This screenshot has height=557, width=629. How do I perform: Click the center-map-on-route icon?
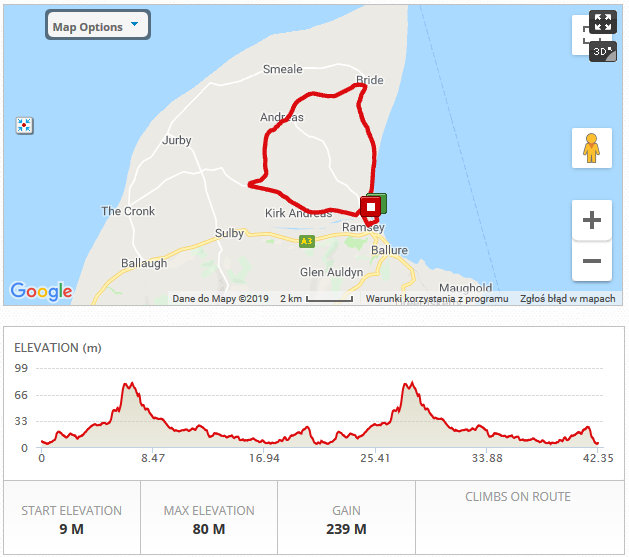25,125
